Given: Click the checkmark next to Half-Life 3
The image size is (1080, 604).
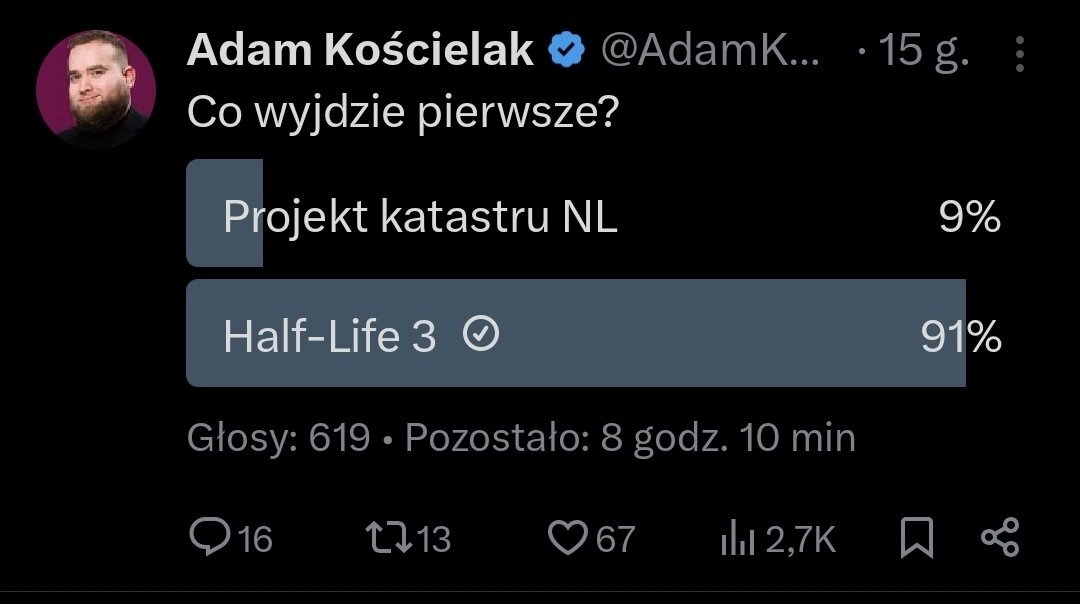Looking at the screenshot, I should [482, 337].
